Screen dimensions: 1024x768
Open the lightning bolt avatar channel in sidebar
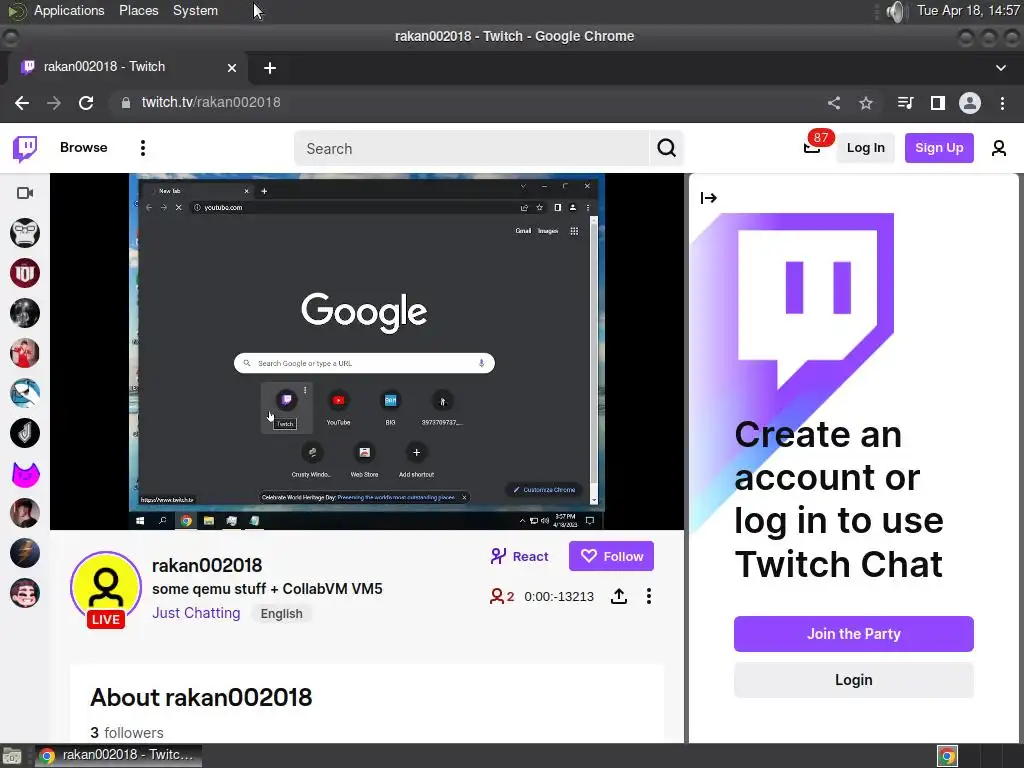pyautogui.click(x=25, y=553)
